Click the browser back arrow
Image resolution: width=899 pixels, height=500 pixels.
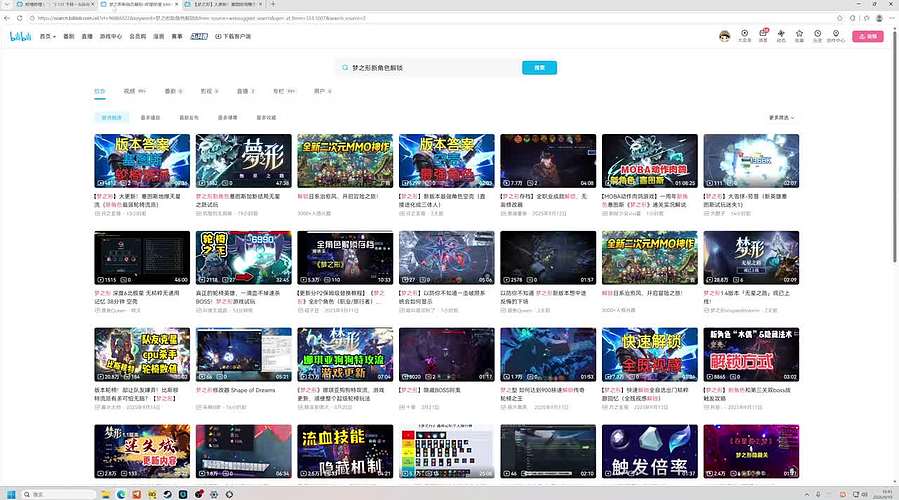tap(7, 18)
